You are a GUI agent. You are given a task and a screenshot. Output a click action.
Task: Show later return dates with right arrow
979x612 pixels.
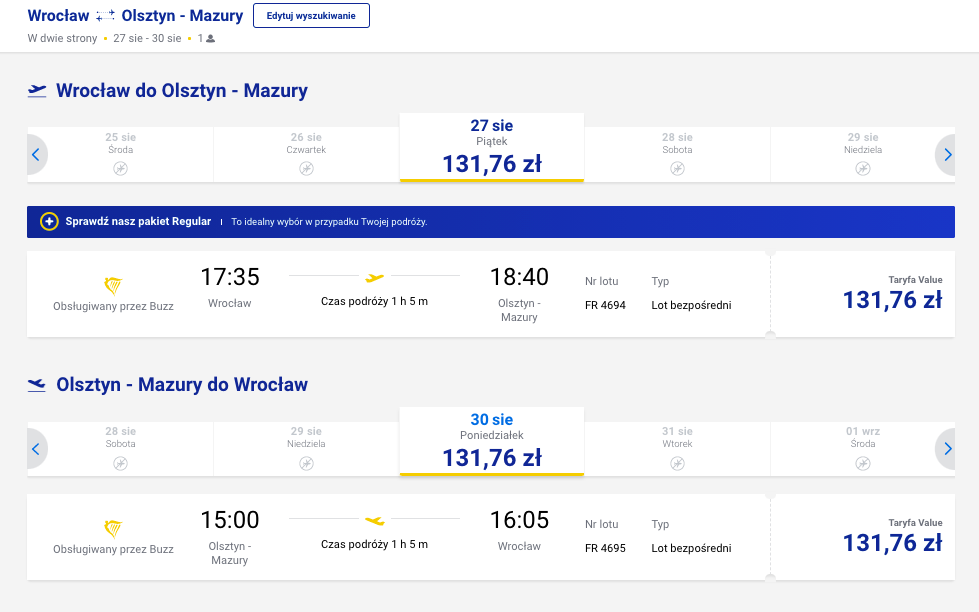[947, 448]
